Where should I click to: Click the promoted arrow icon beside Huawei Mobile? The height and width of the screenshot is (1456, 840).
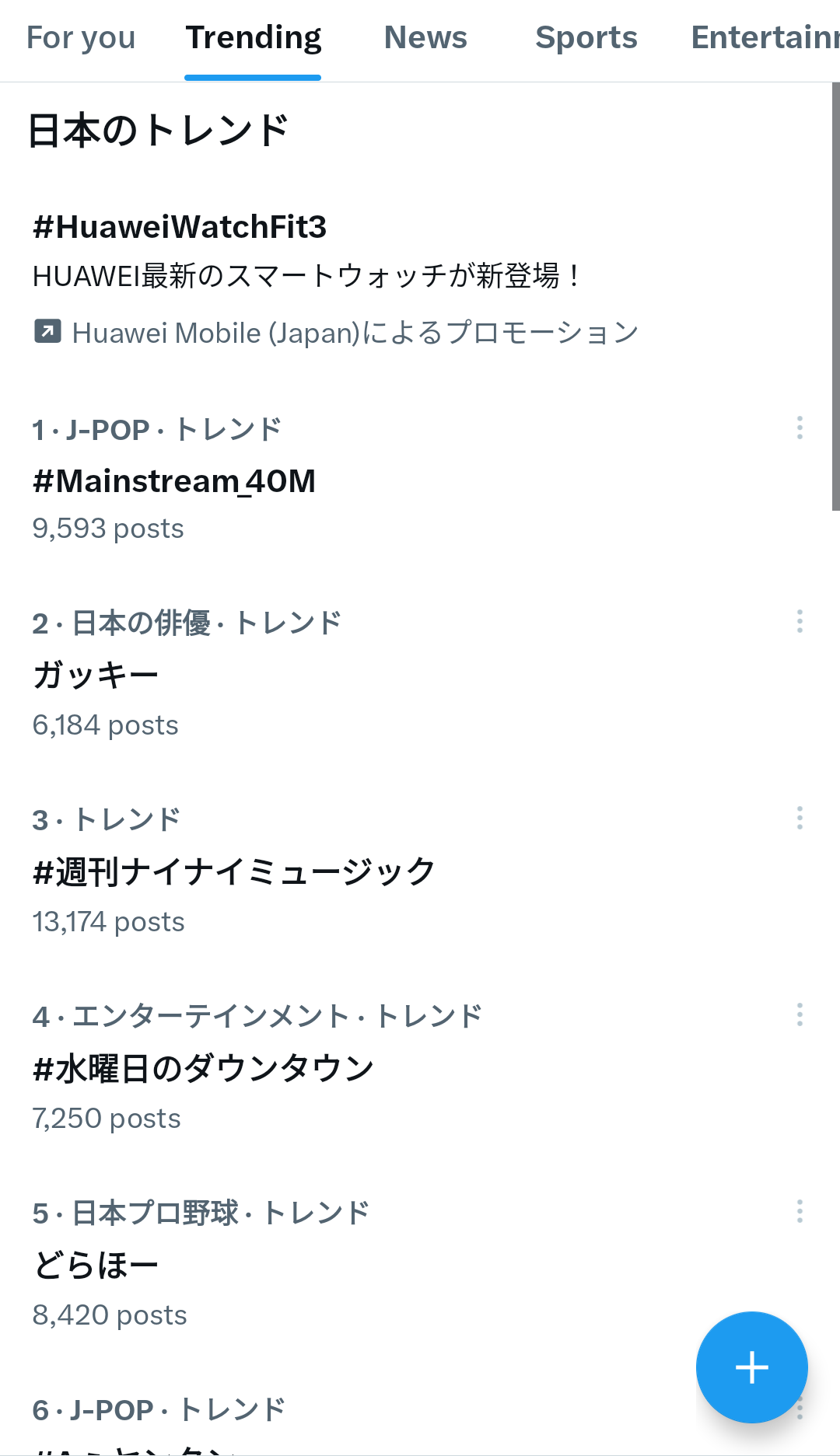[47, 330]
